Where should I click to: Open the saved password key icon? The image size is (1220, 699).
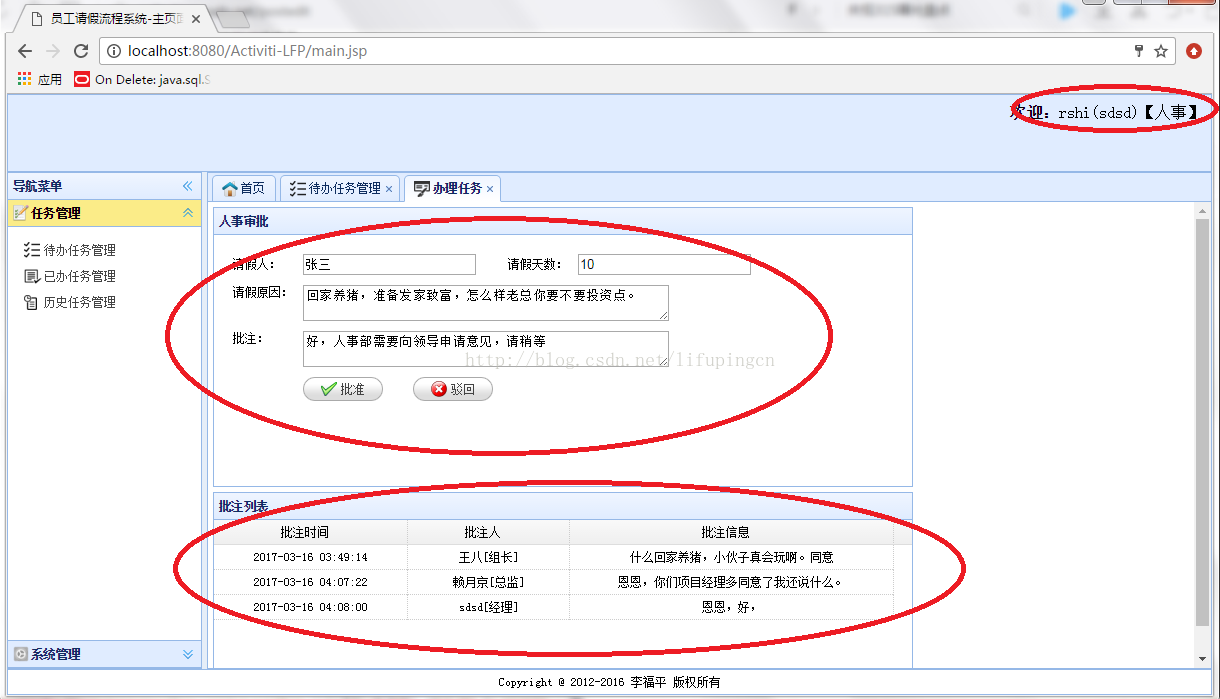pos(1138,51)
